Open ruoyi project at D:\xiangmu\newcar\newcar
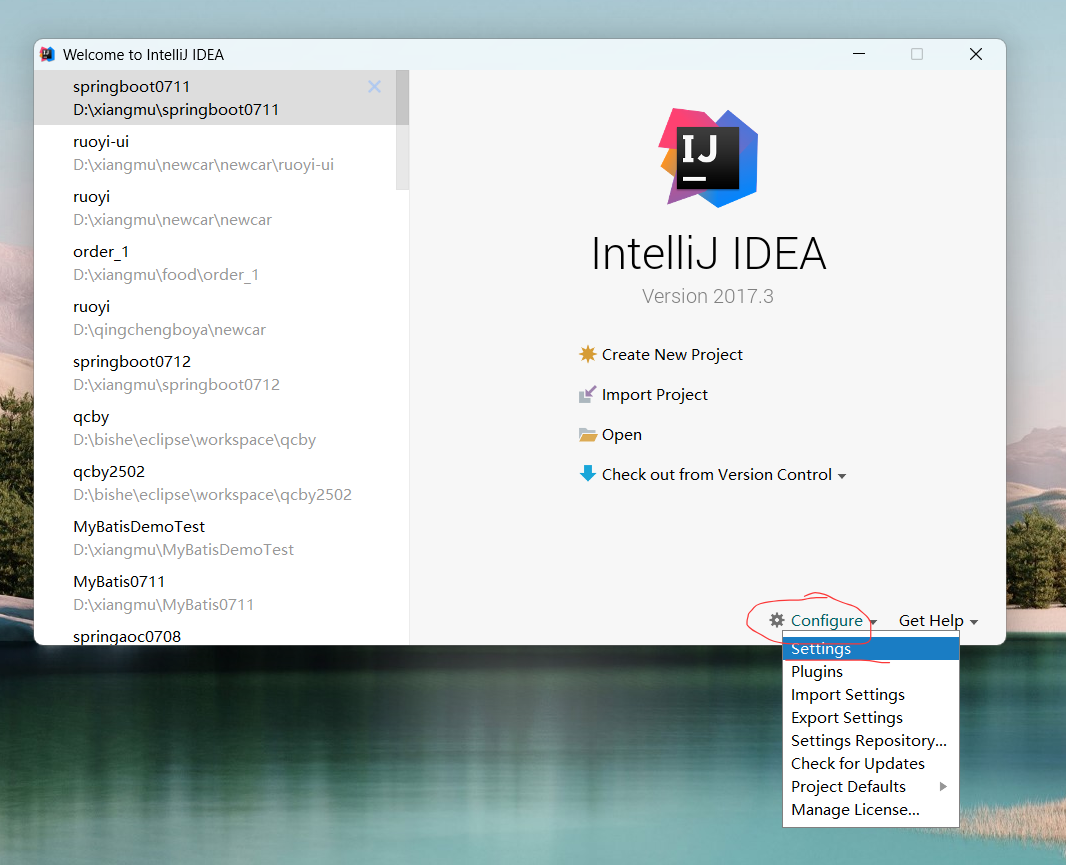This screenshot has width=1066, height=865. coord(215,208)
